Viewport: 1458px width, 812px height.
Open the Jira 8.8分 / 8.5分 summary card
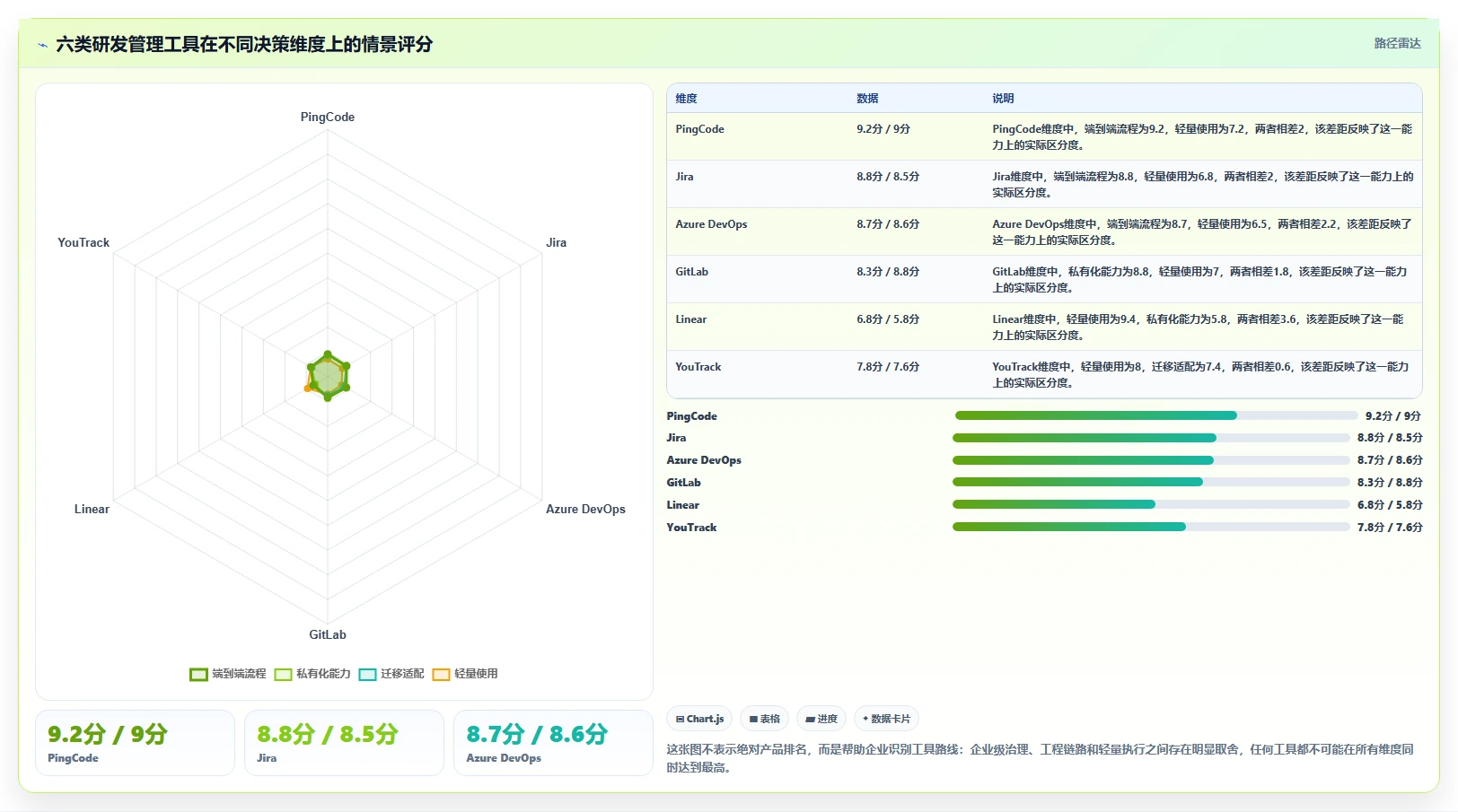[344, 743]
